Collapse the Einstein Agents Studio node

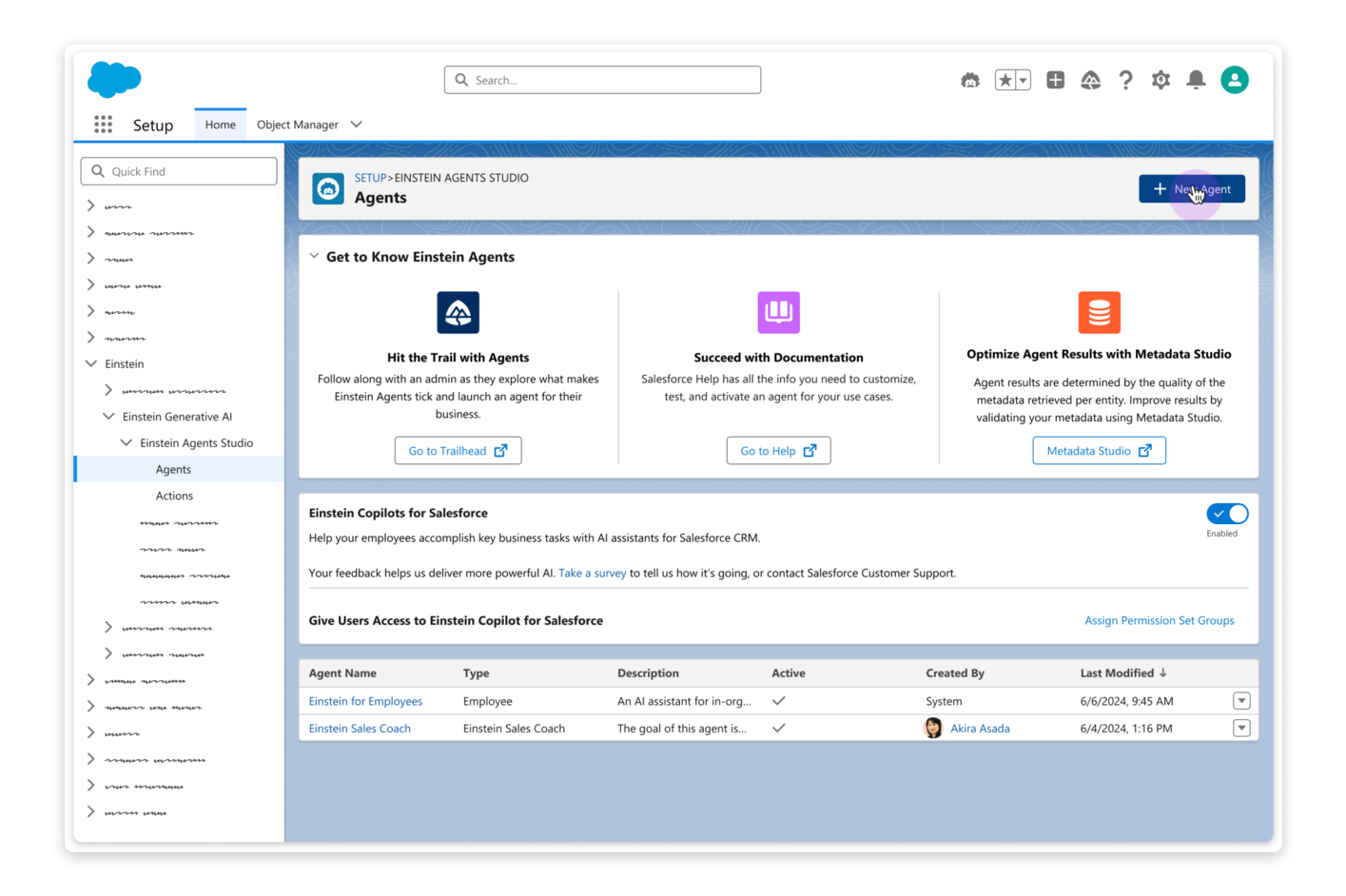(126, 443)
